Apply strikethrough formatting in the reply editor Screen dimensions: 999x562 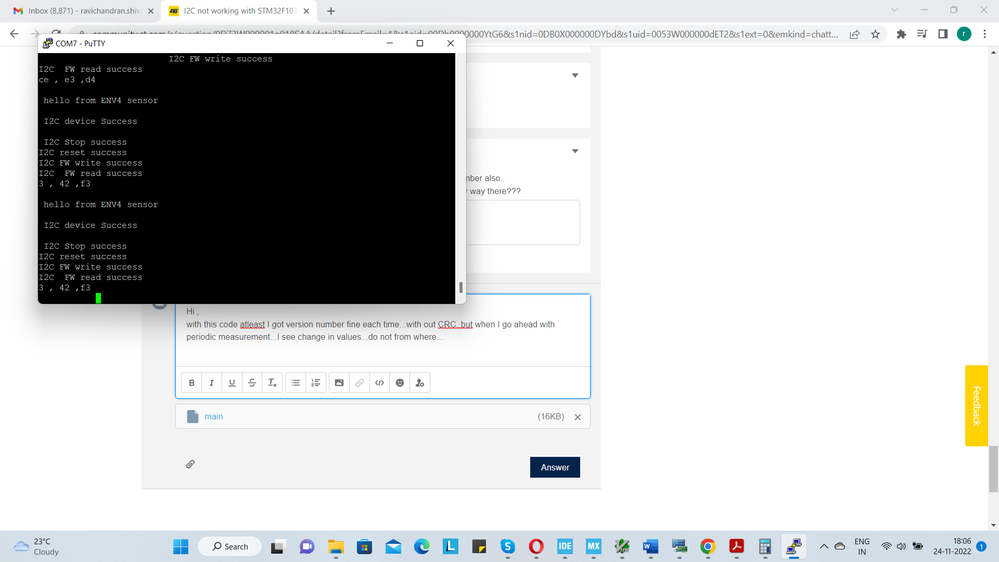252,383
